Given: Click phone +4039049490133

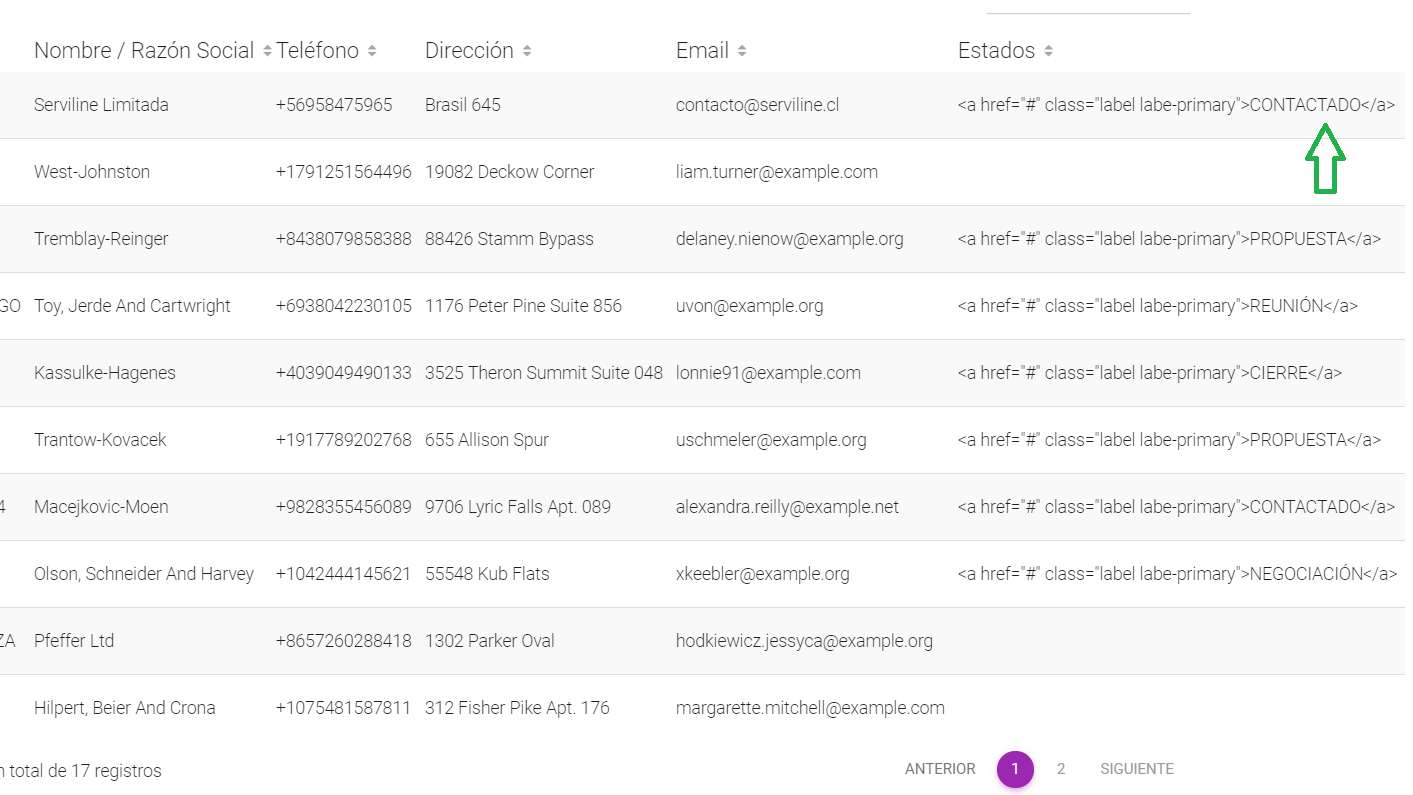Looking at the screenshot, I should 344,373.
